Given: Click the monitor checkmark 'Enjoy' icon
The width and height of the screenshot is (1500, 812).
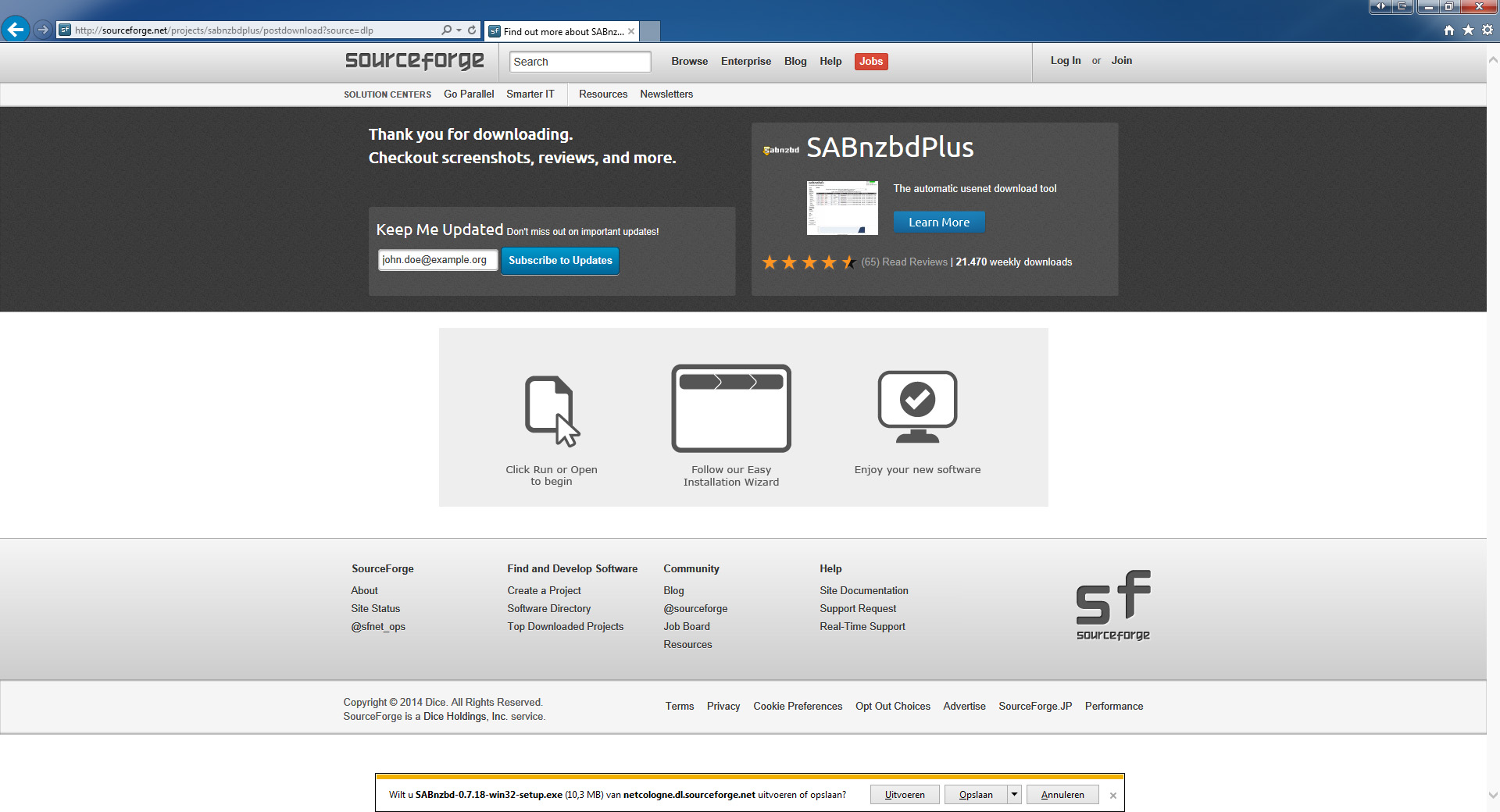Looking at the screenshot, I should pyautogui.click(x=917, y=407).
